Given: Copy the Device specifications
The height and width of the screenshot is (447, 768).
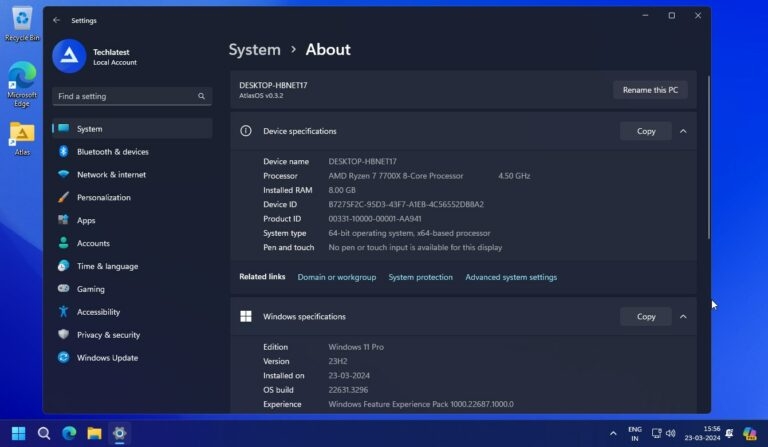Looking at the screenshot, I should pyautogui.click(x=646, y=131).
